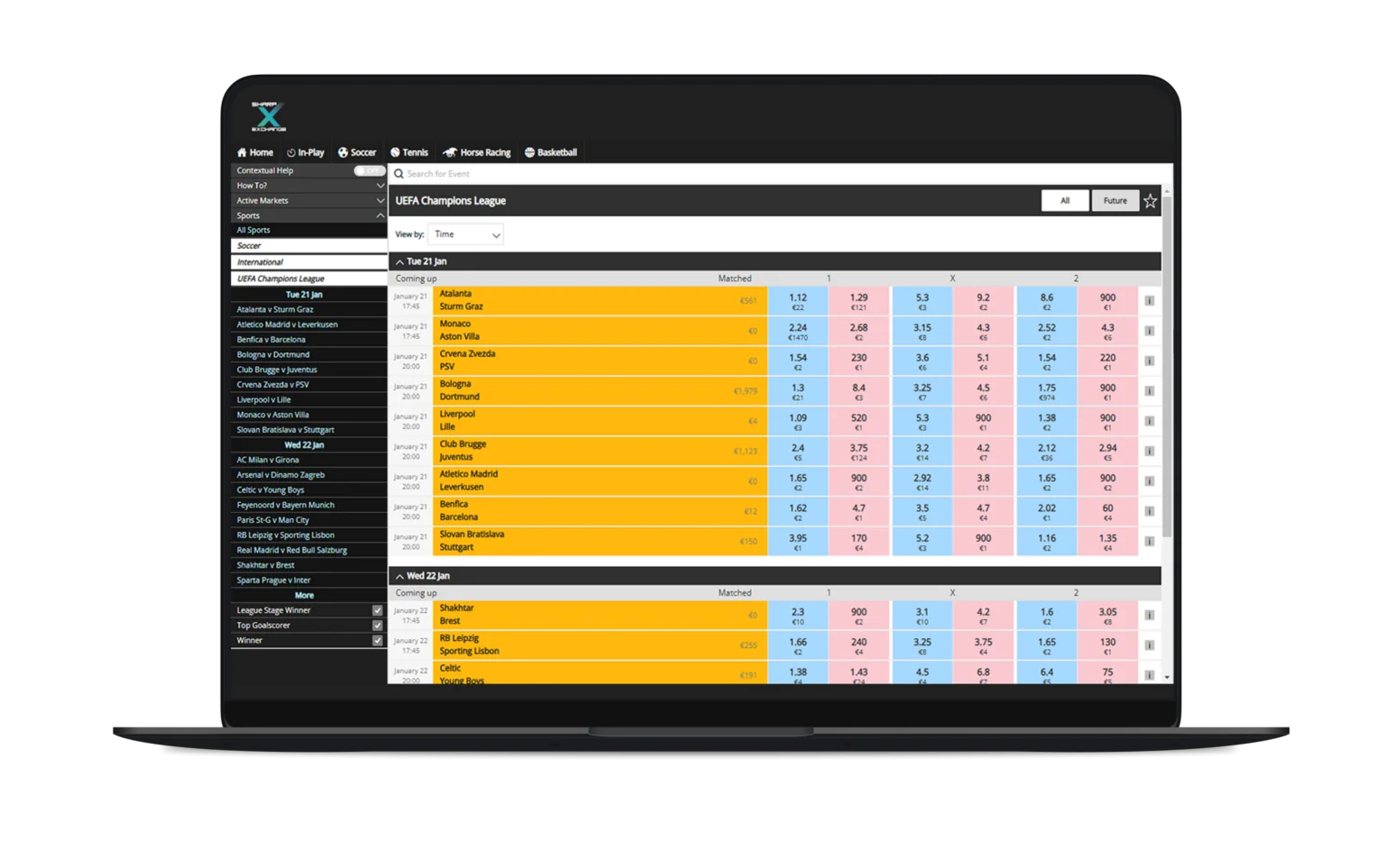The width and height of the screenshot is (1385, 868).
Task: Click the search for event field
Action: (x=780, y=174)
